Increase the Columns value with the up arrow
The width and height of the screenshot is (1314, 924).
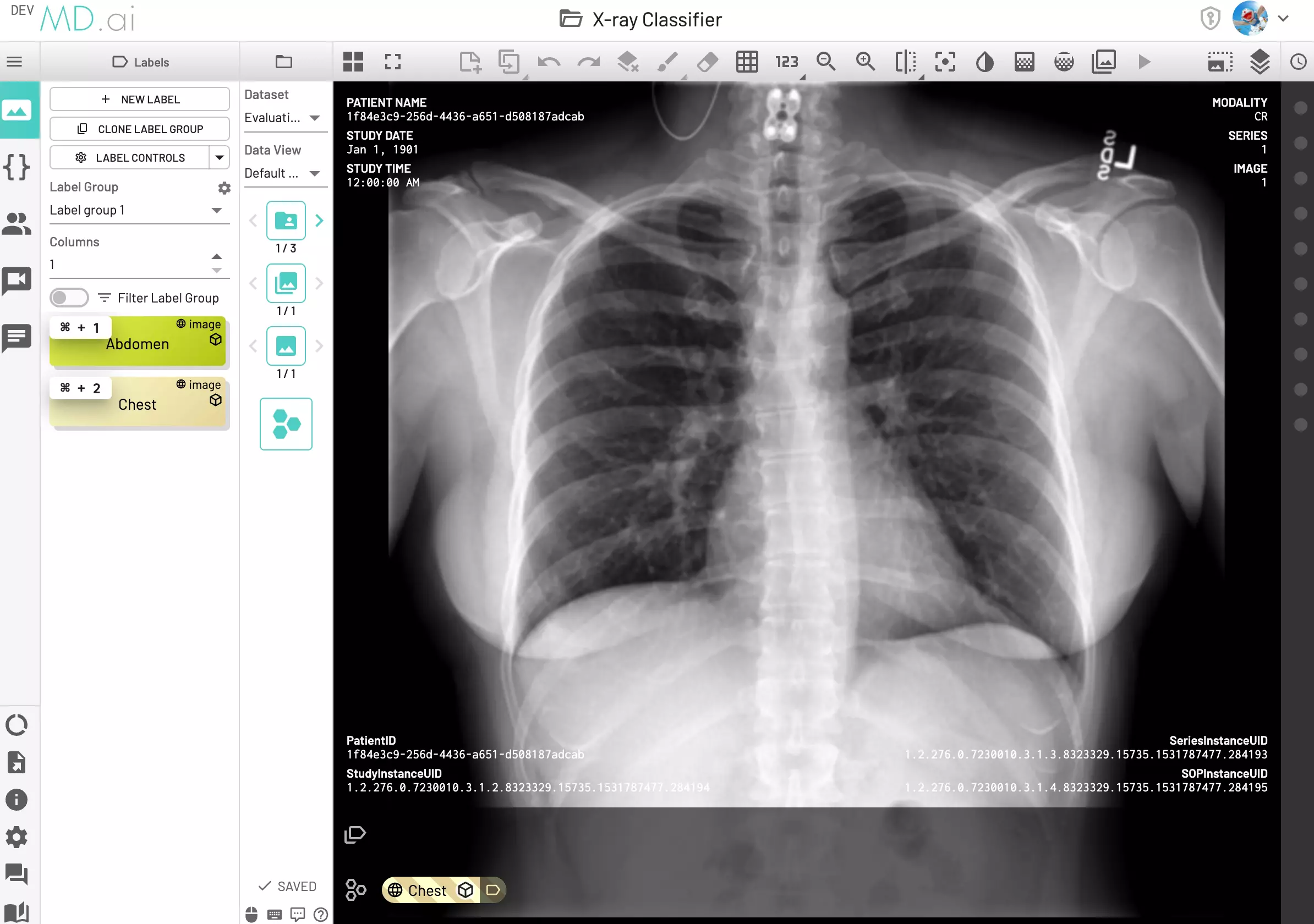coord(216,256)
